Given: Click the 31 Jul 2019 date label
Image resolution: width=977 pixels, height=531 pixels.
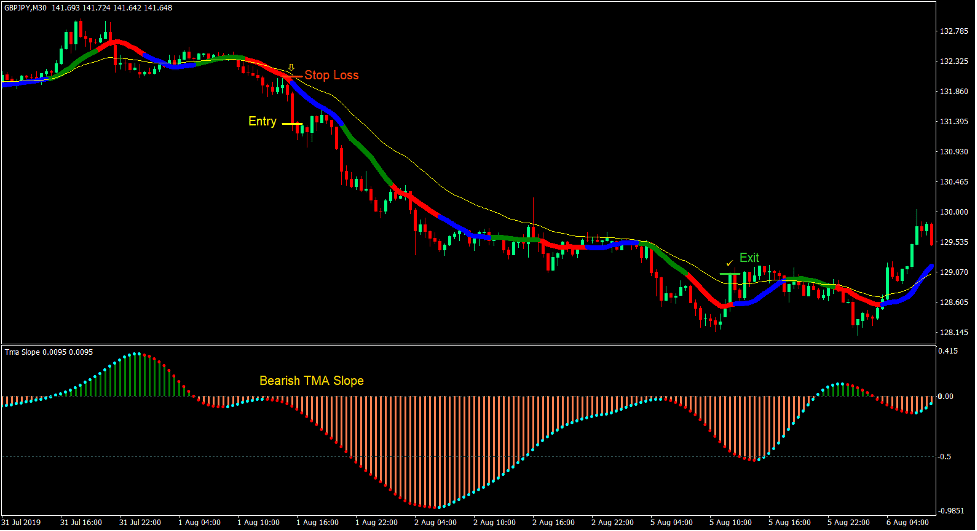Looking at the screenshot, I should click(21, 522).
